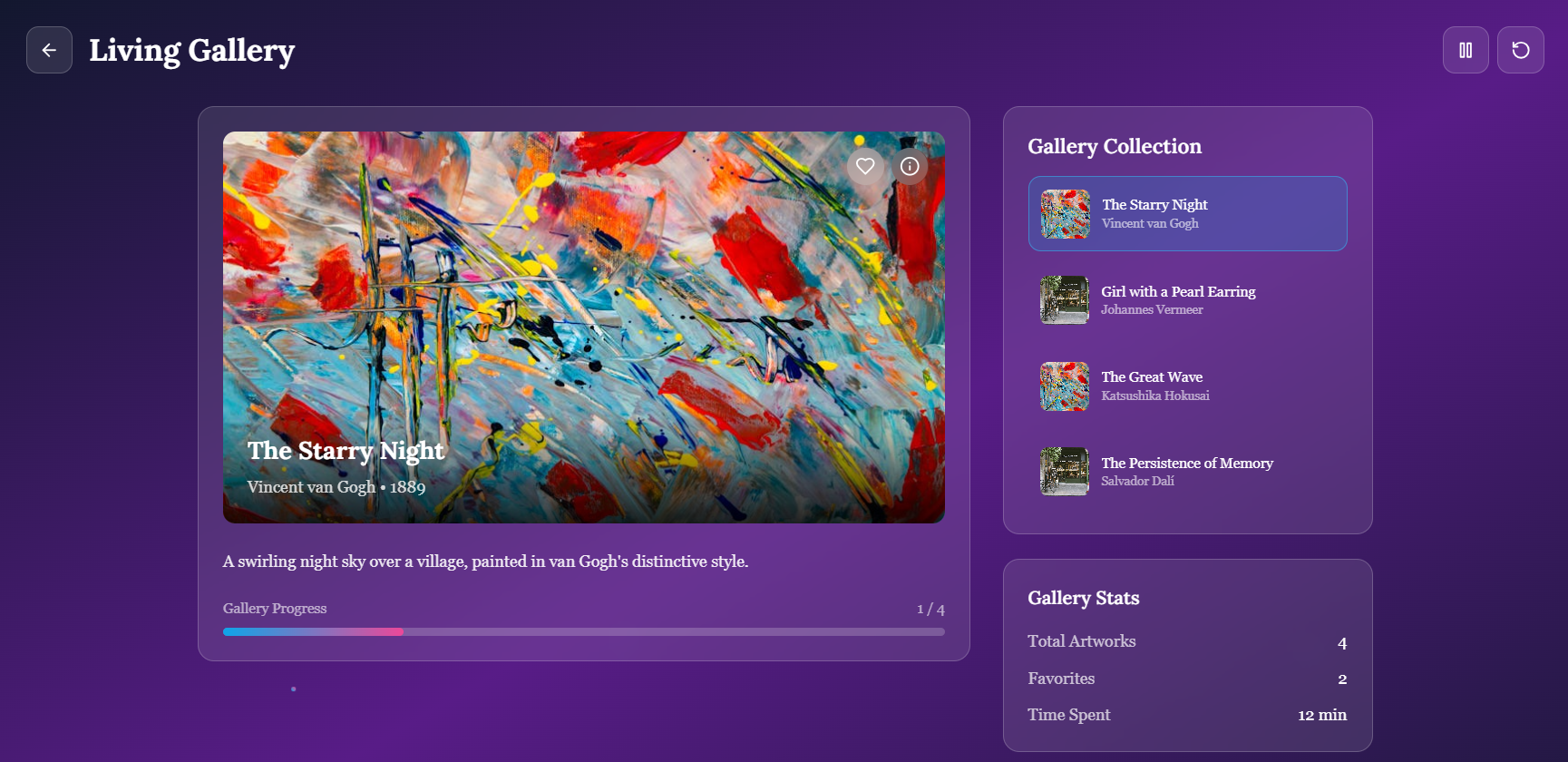Viewport: 1568px width, 762px height.
Task: Click the main Starry Night artwork image
Action: [584, 327]
